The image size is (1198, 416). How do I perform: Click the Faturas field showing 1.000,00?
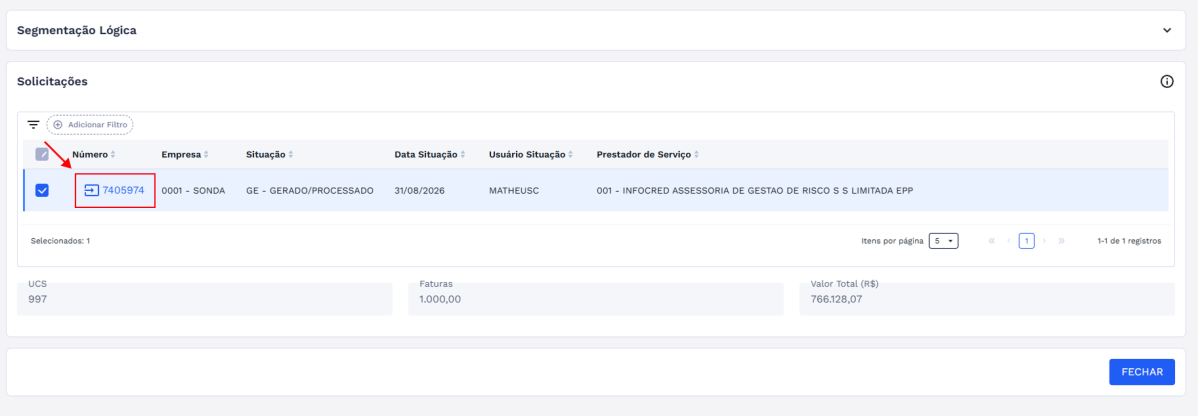point(596,299)
